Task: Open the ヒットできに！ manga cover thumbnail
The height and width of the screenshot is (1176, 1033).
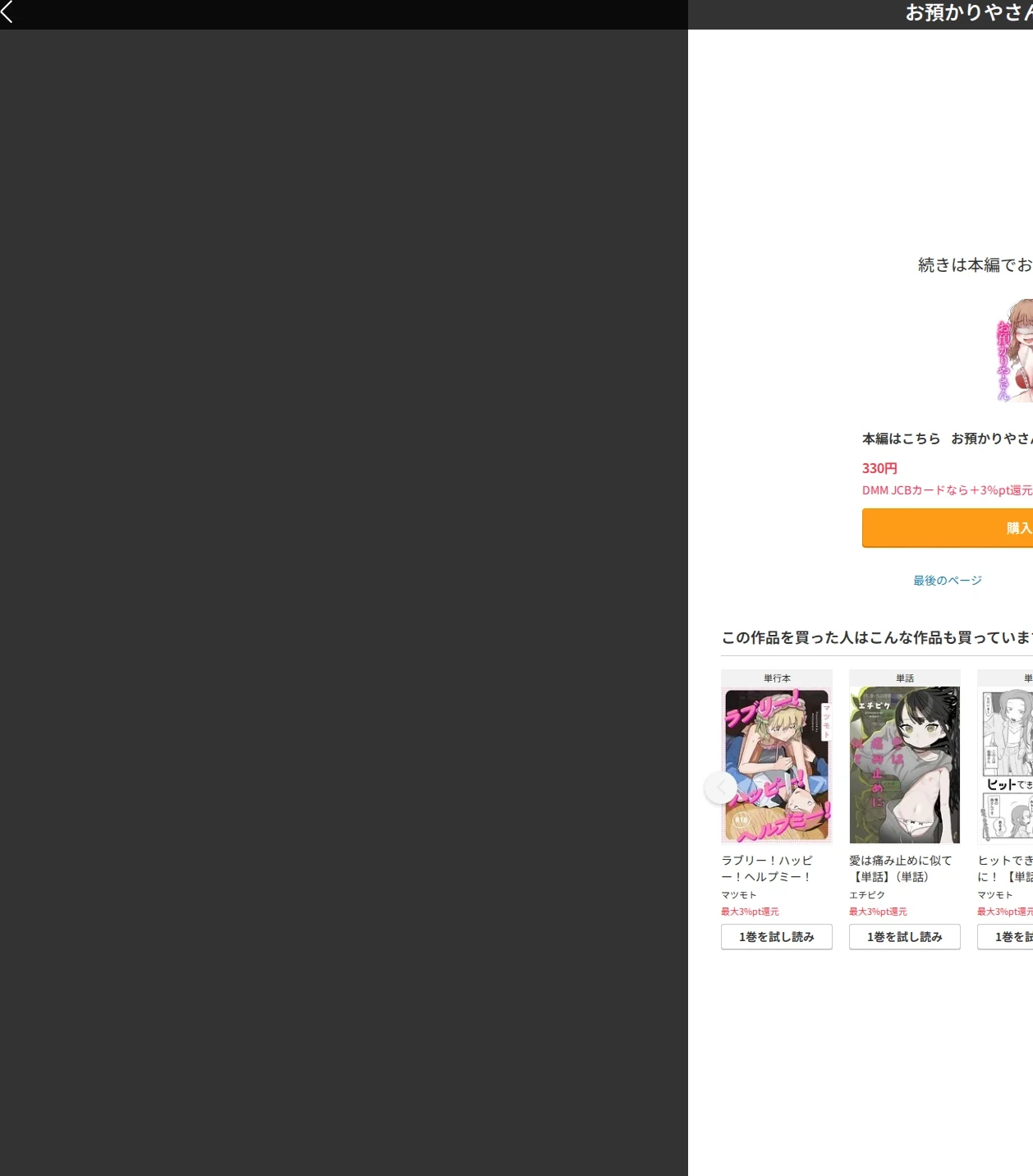Action: [x=1006, y=765]
